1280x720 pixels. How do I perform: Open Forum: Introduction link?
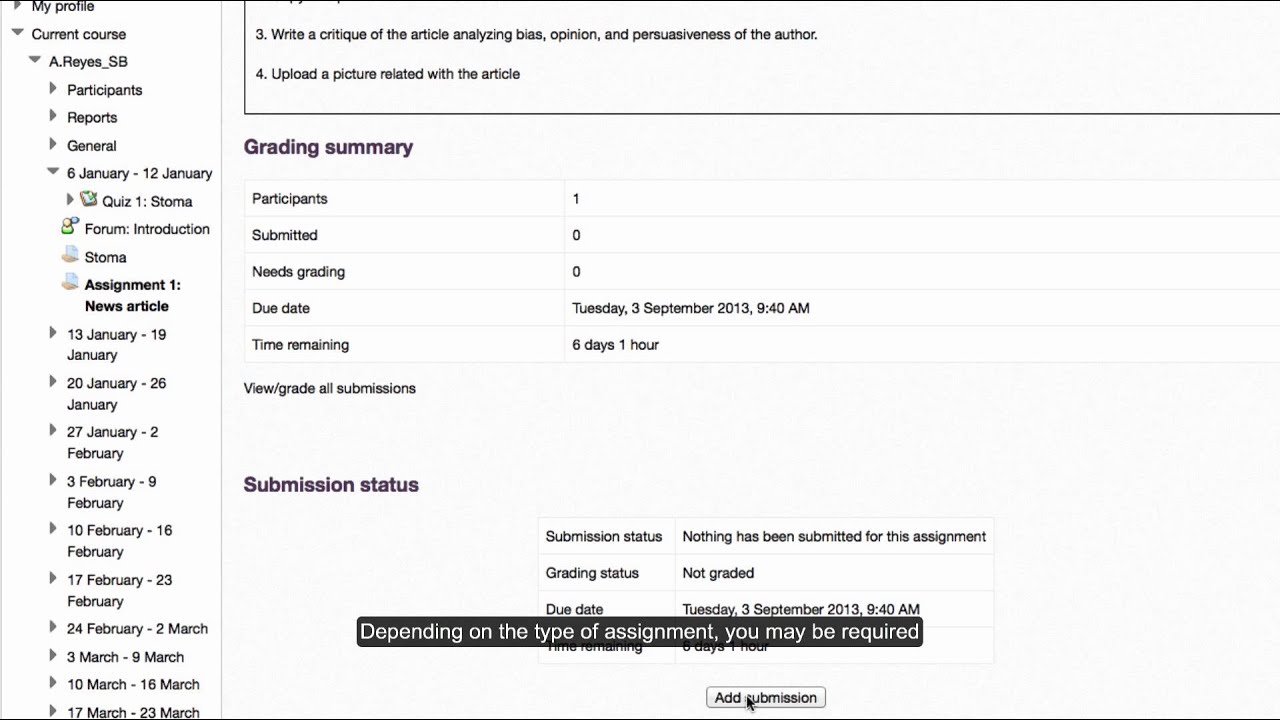point(147,229)
